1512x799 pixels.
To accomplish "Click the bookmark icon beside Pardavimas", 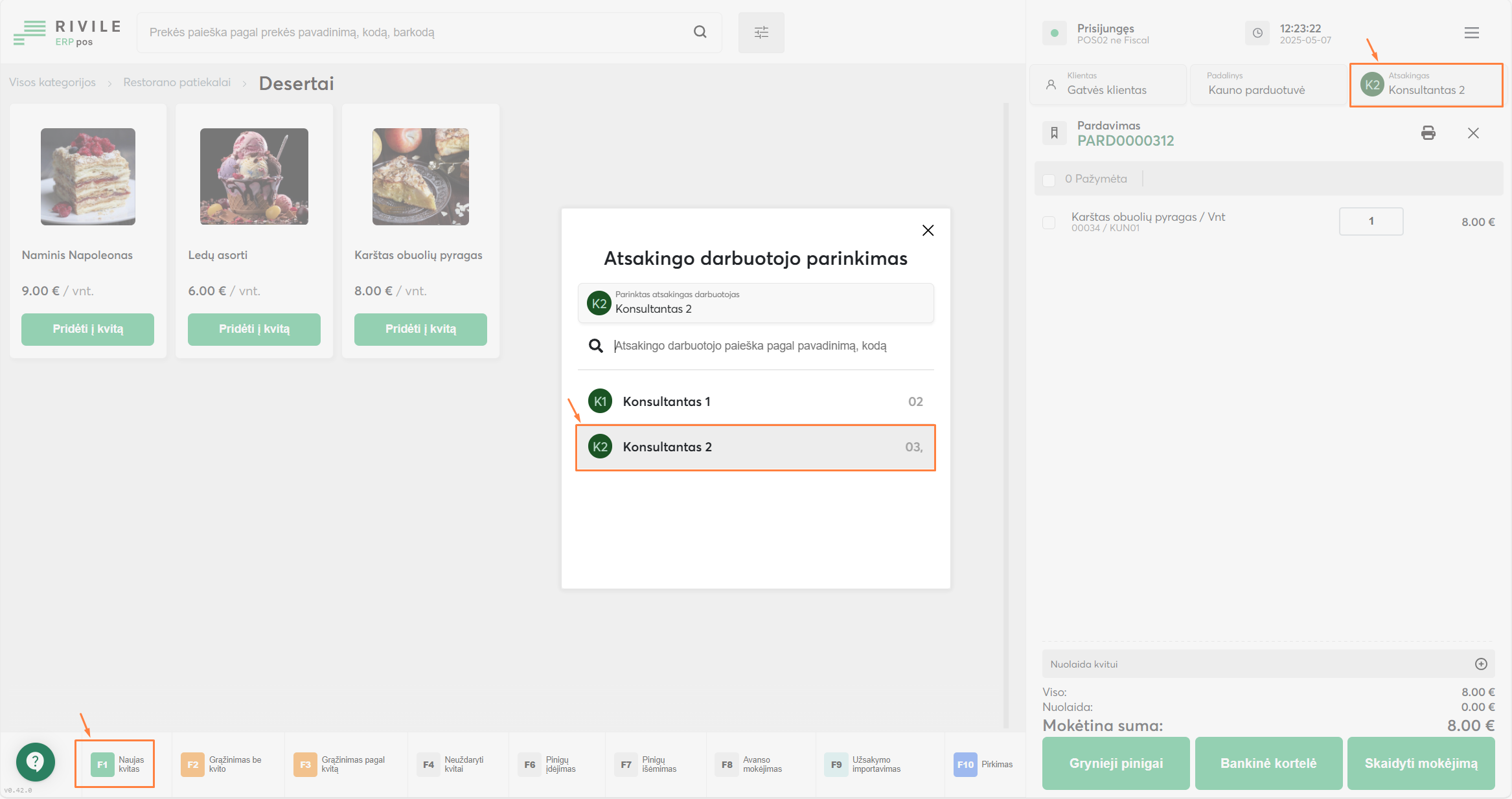I will pos(1054,133).
